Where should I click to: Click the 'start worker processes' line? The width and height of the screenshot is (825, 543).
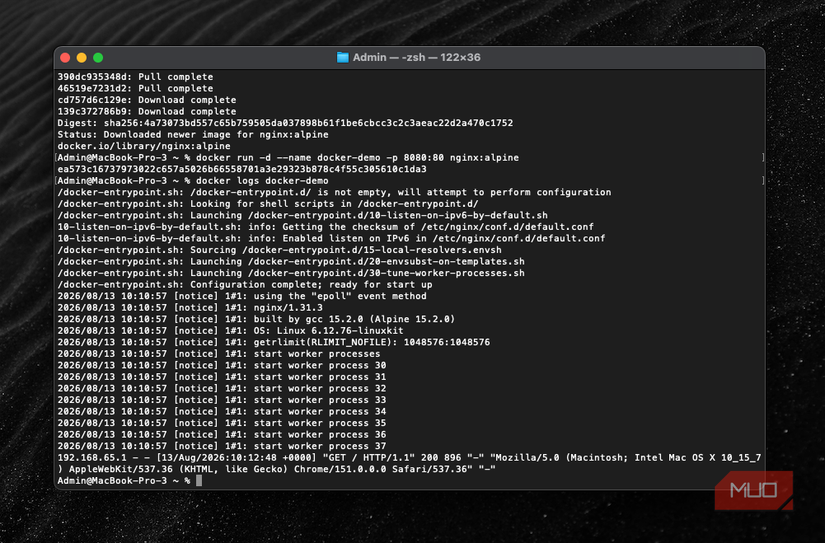coord(219,354)
